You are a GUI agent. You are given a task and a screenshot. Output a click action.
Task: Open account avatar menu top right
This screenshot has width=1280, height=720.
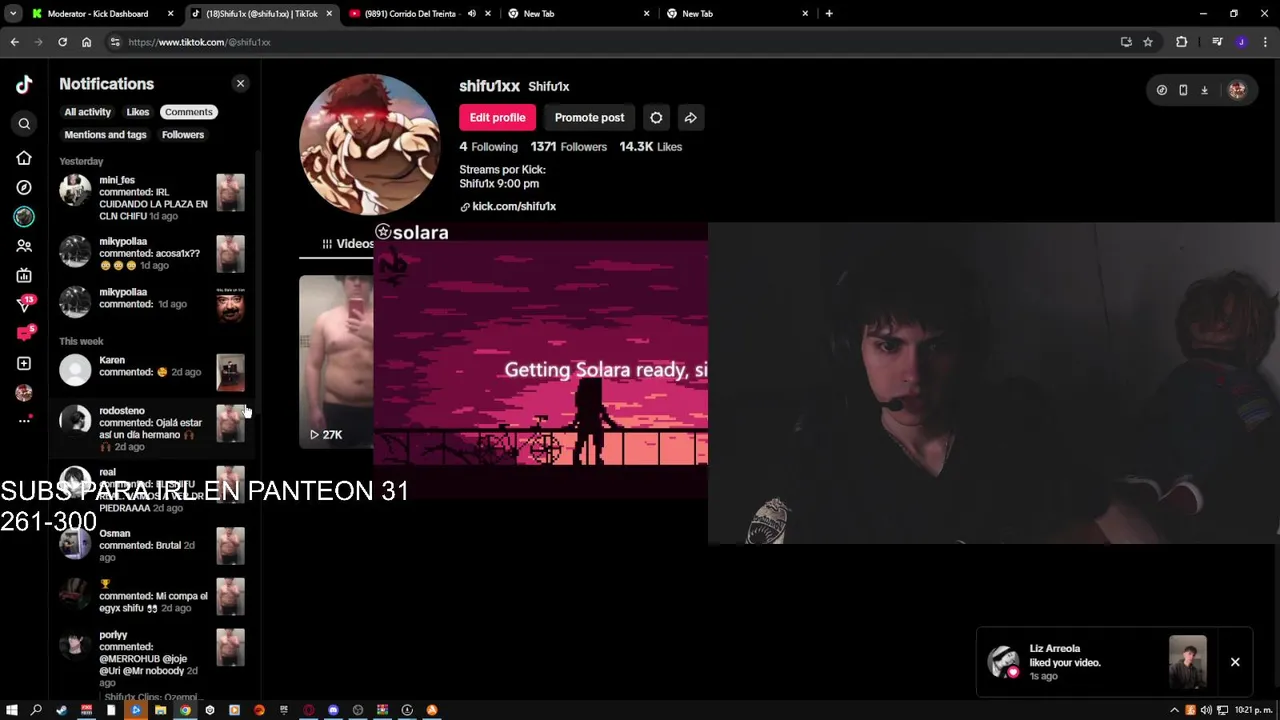(1237, 90)
